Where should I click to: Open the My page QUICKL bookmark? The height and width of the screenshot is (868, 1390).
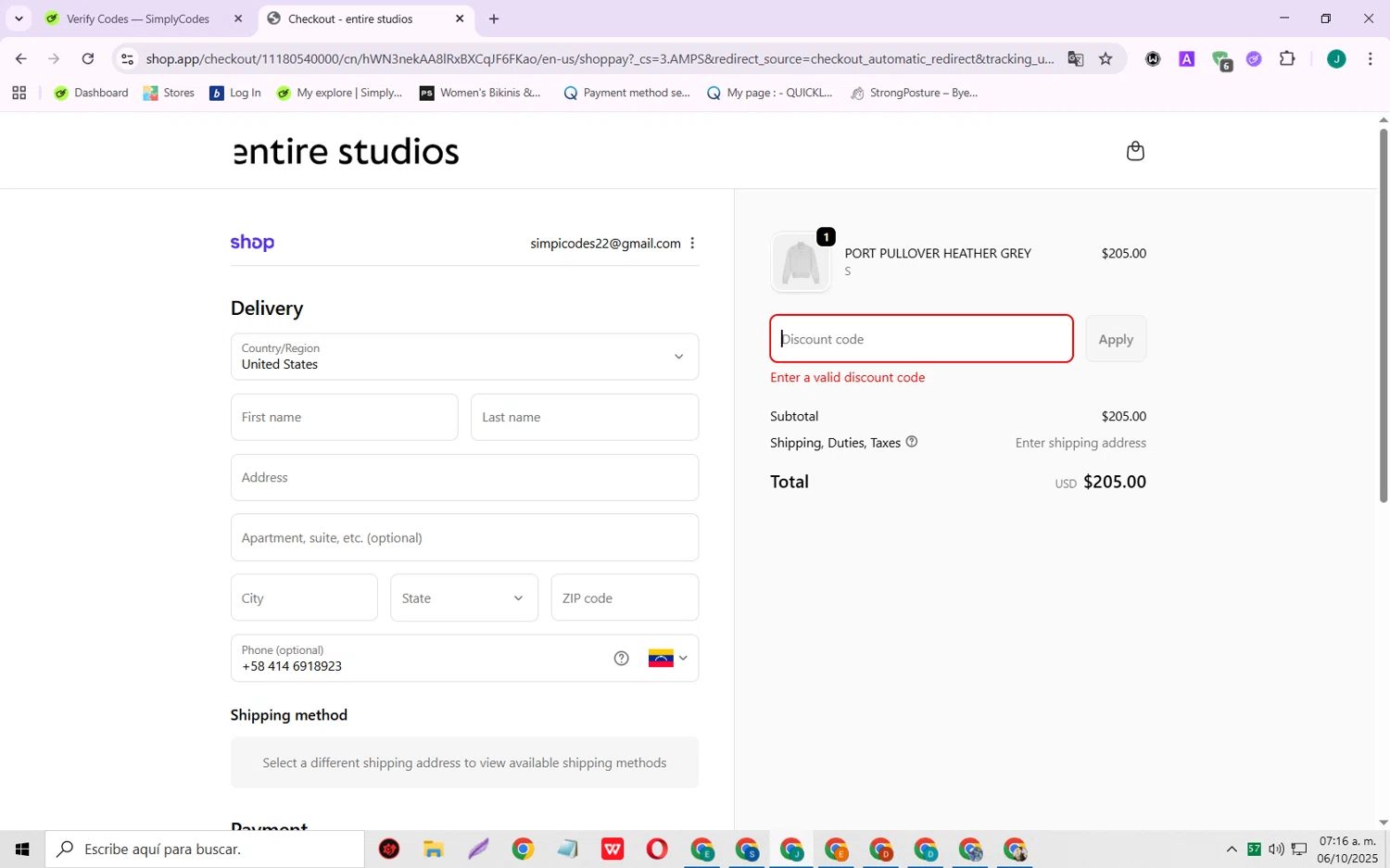click(x=769, y=93)
